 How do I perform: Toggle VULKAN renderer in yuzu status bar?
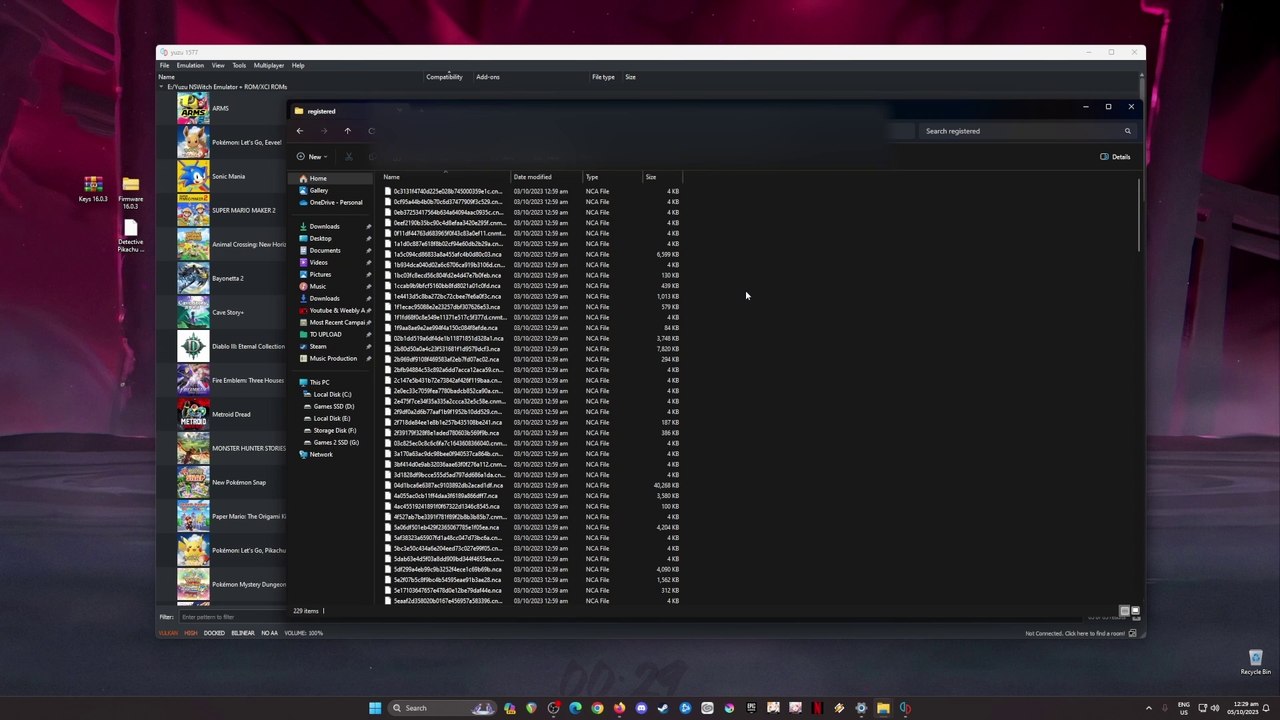[168, 633]
